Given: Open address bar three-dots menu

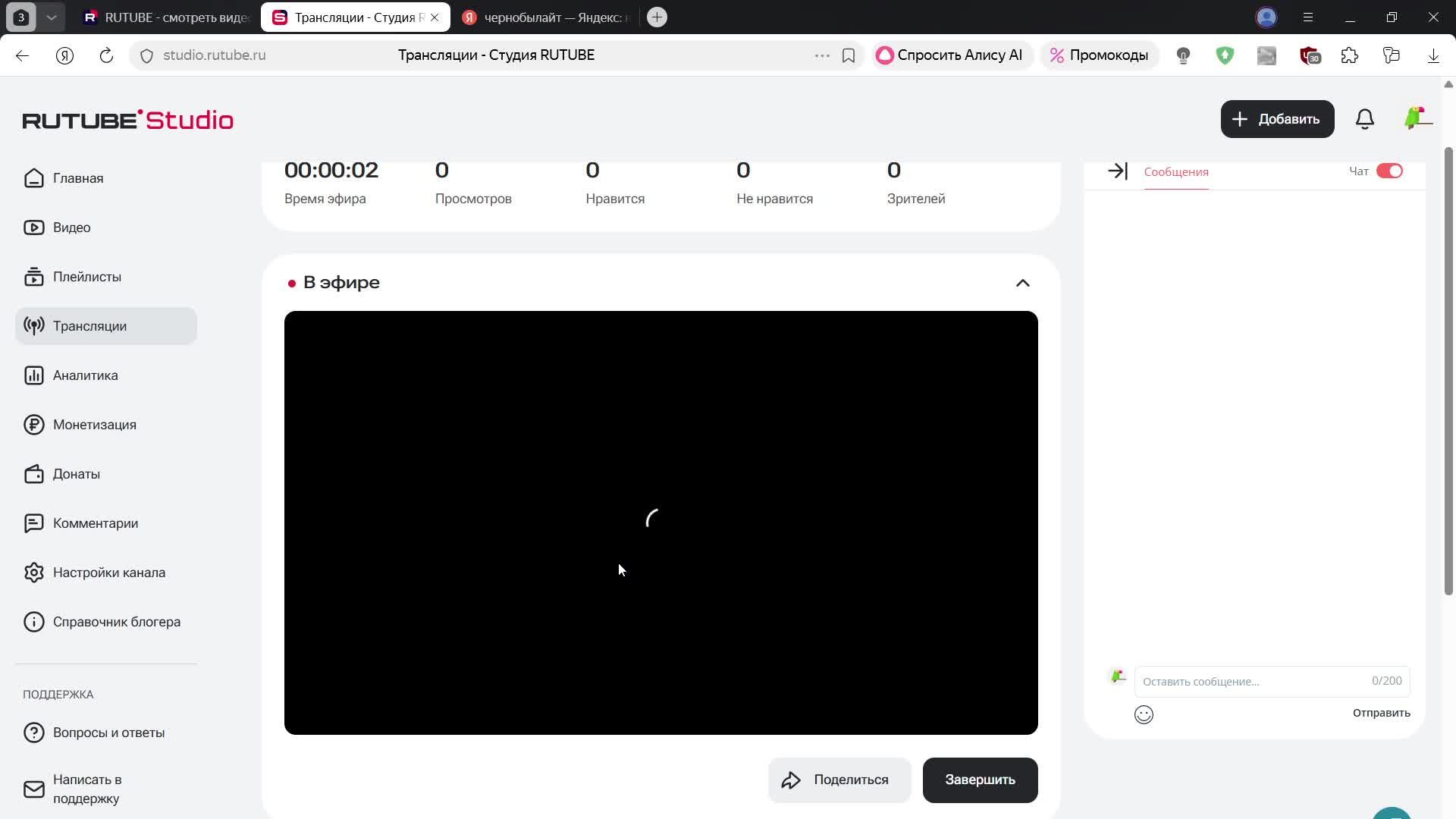Looking at the screenshot, I should 821,55.
